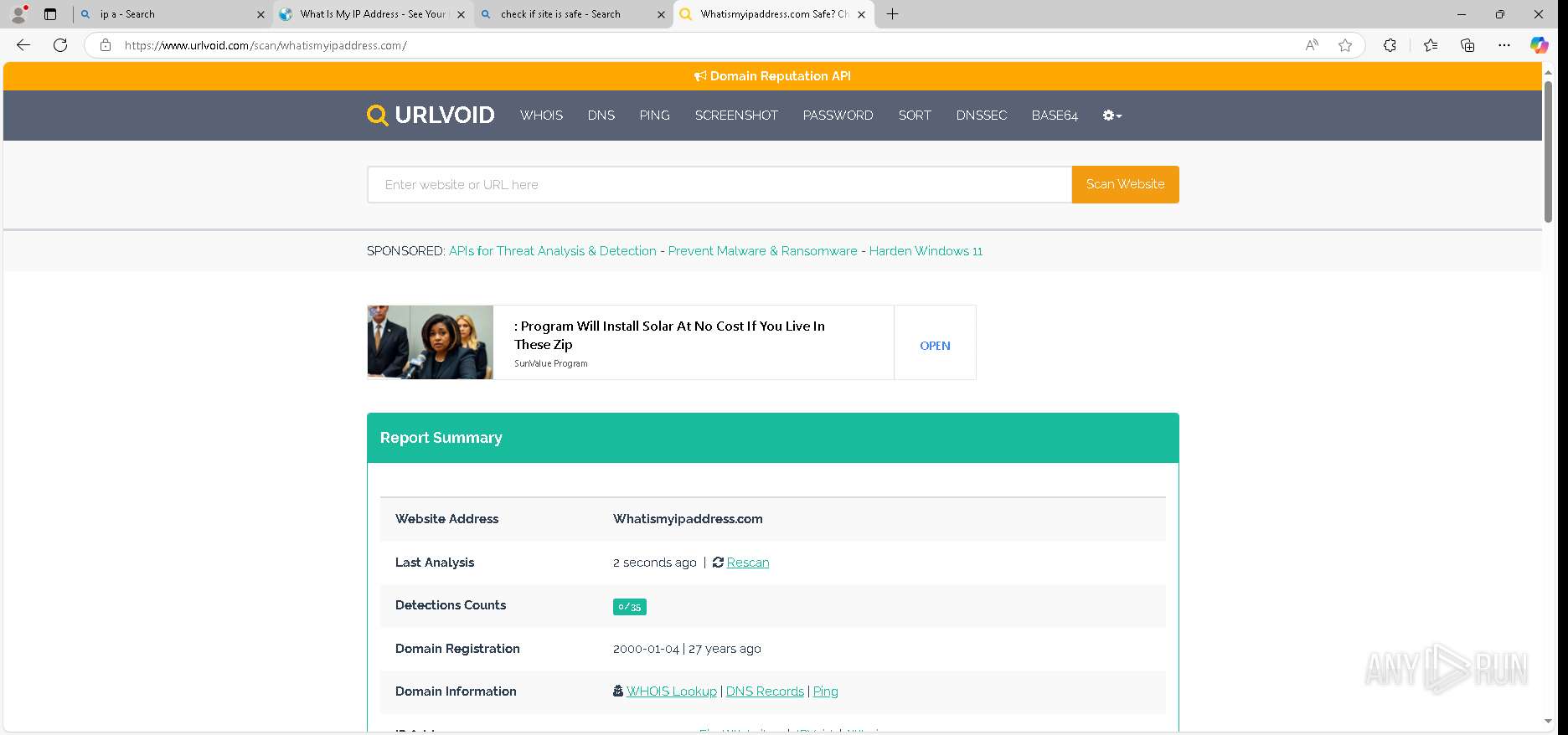Open the browser profile icon
Image resolution: width=1568 pixels, height=735 pixels.
18,14
